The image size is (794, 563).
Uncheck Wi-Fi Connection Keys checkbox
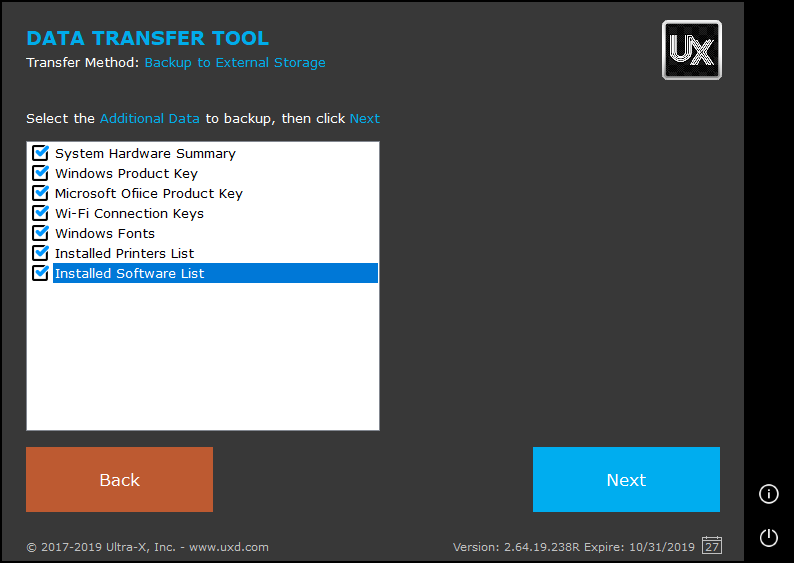(x=40, y=213)
